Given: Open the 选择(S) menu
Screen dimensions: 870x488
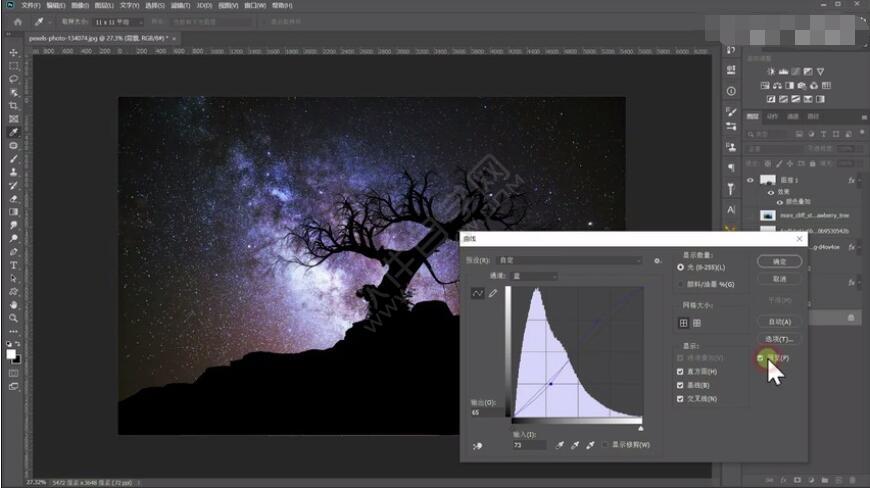Looking at the screenshot, I should tap(155, 5).
